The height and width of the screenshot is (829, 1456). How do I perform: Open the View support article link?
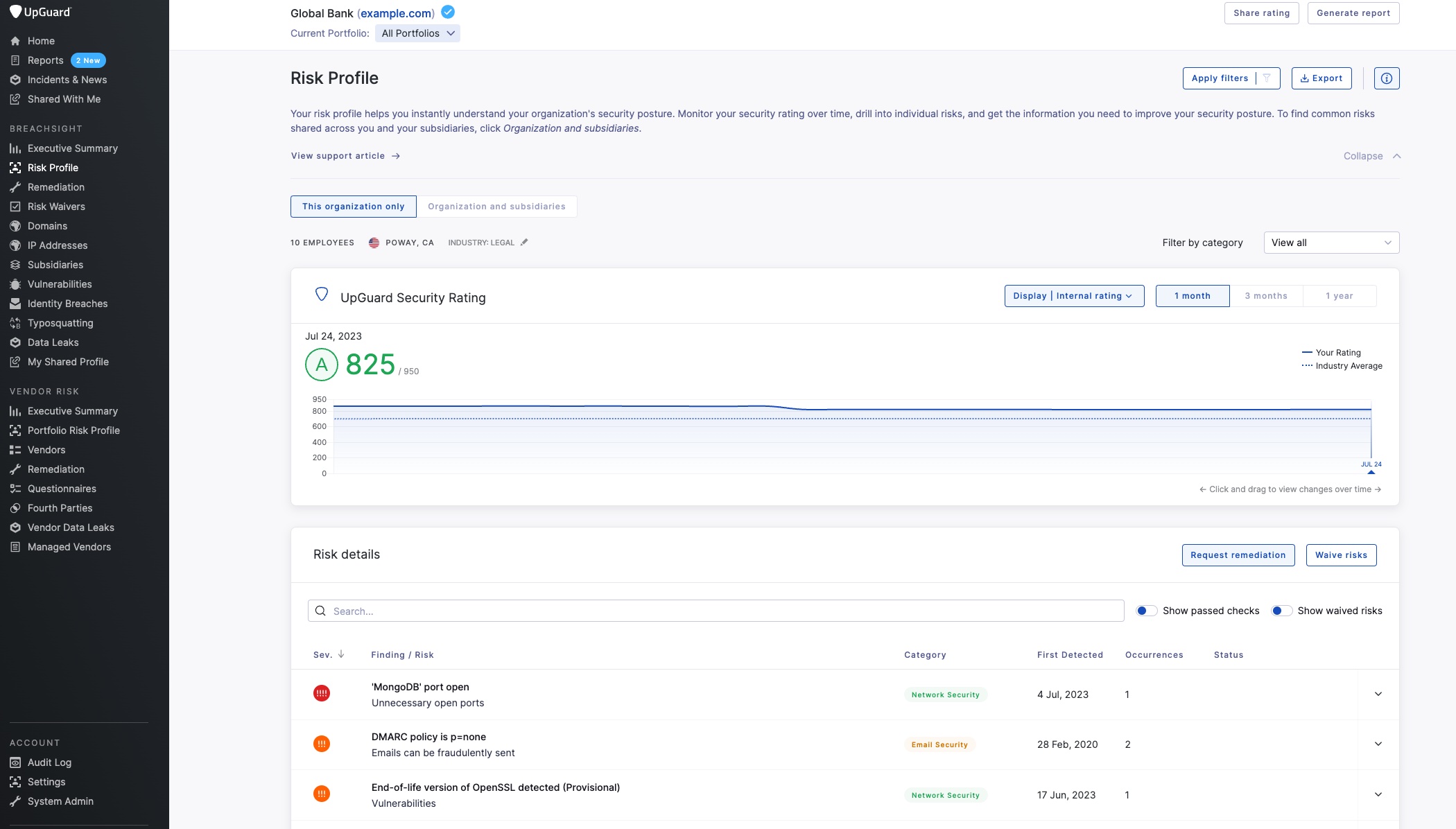coord(345,156)
